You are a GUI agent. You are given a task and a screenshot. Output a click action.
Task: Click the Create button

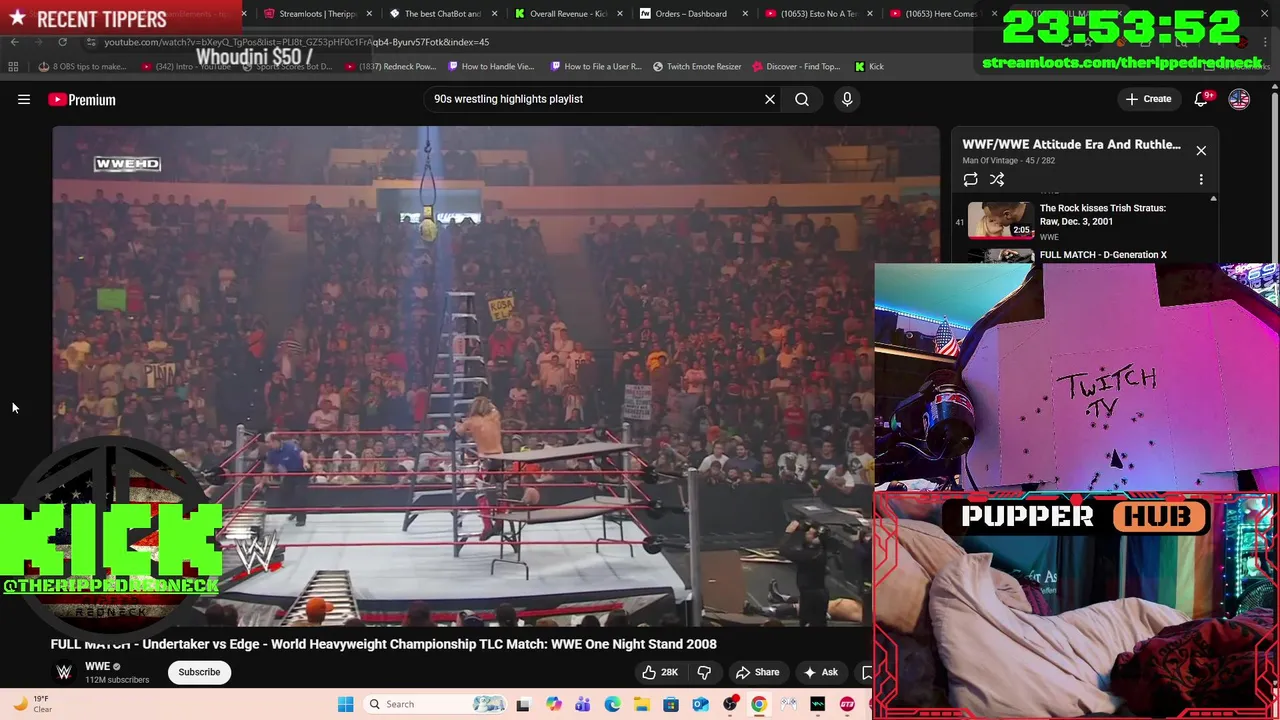[x=1148, y=99]
